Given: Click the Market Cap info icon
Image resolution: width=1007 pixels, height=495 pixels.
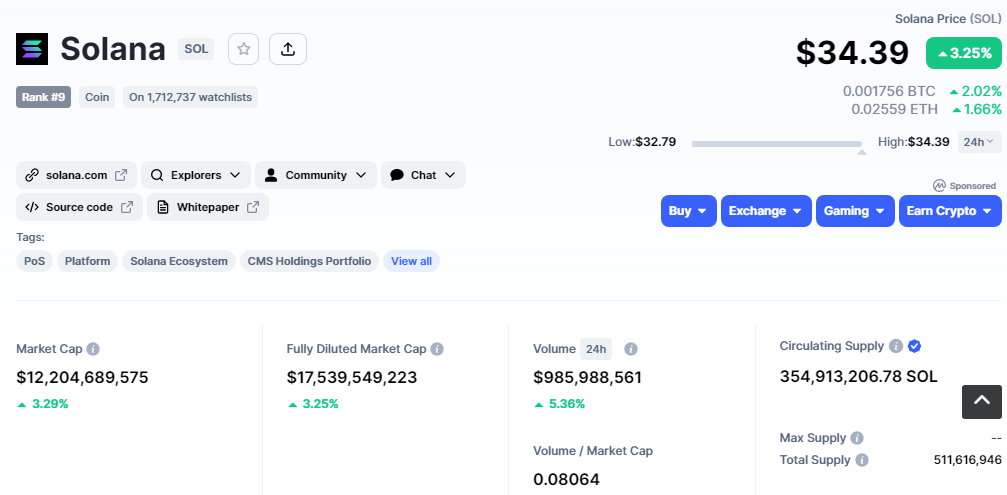Looking at the screenshot, I should pyautogui.click(x=93, y=349).
